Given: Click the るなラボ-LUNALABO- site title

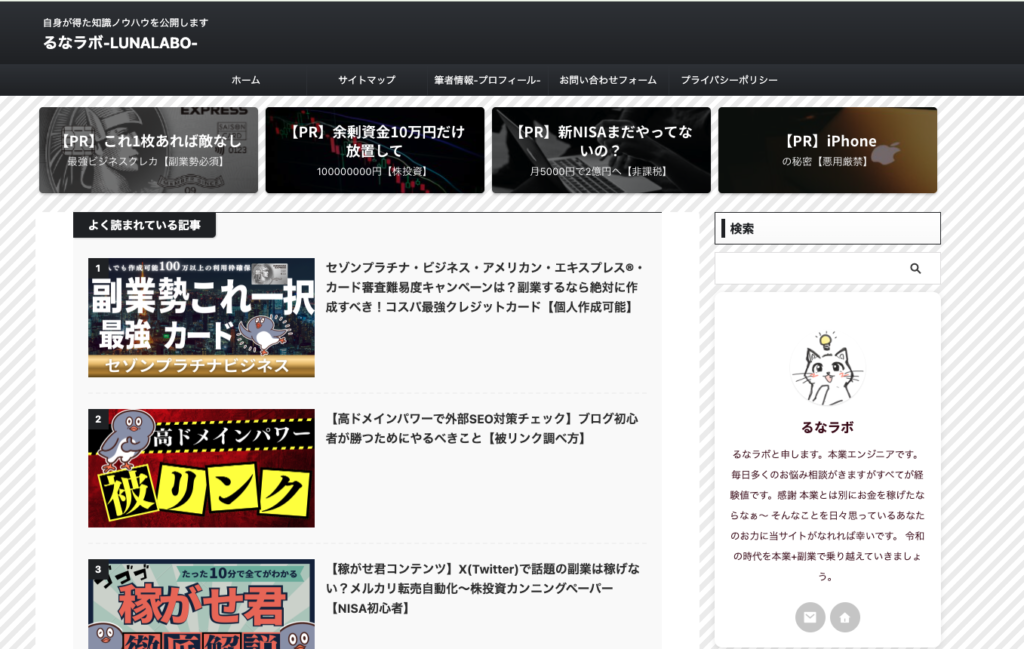Looking at the screenshot, I should click(x=120, y=43).
